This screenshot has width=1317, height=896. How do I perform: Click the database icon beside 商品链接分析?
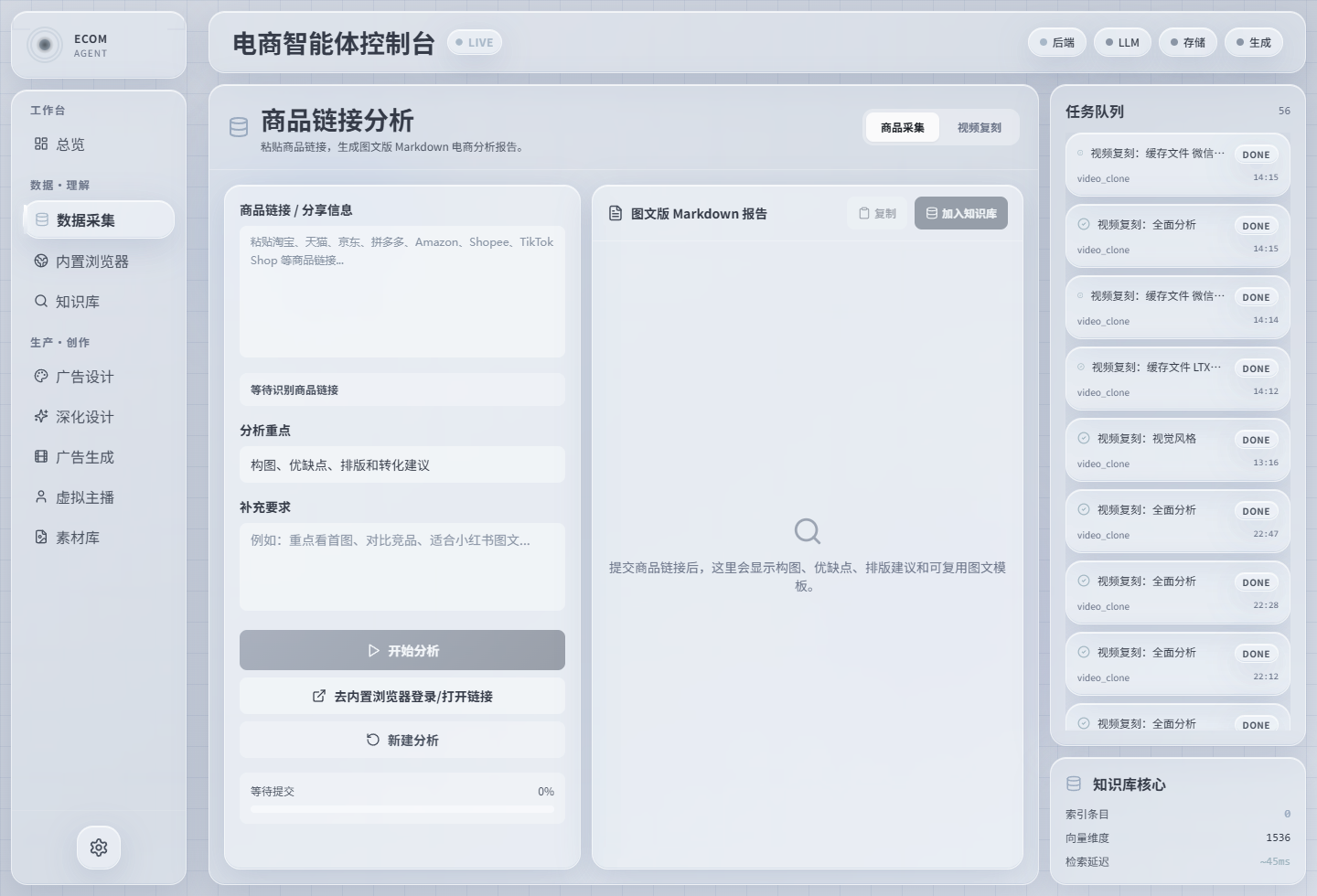[x=239, y=127]
